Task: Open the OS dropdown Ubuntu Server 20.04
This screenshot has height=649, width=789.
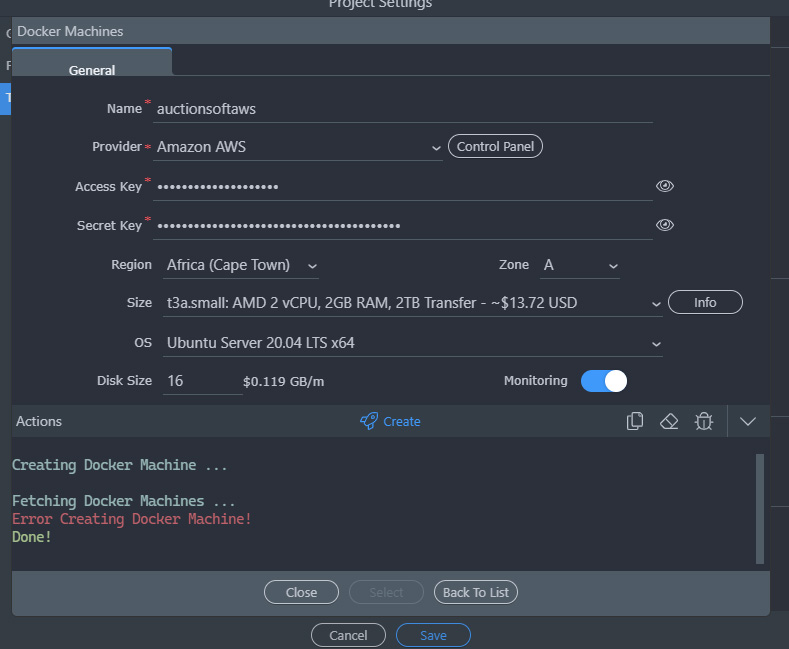Action: pos(413,343)
